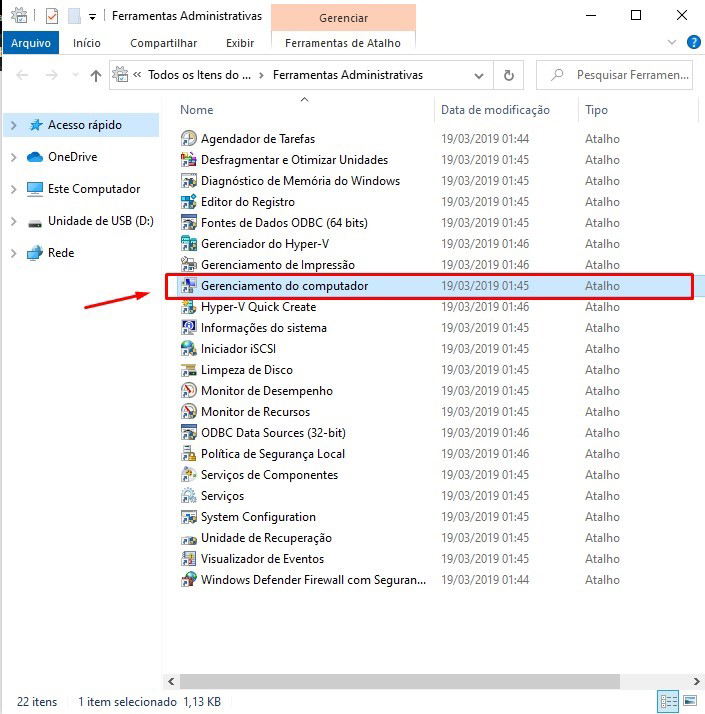Viewport: 705px width, 714px height.
Task: Click the Editor do Registro icon
Action: 189,201
